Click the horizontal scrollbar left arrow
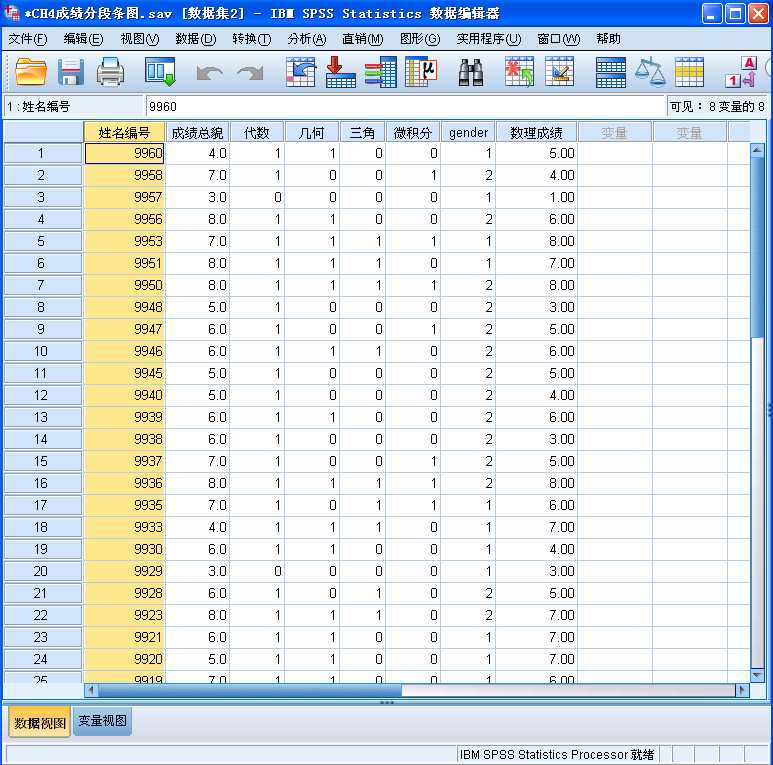The image size is (773, 765). (91, 690)
